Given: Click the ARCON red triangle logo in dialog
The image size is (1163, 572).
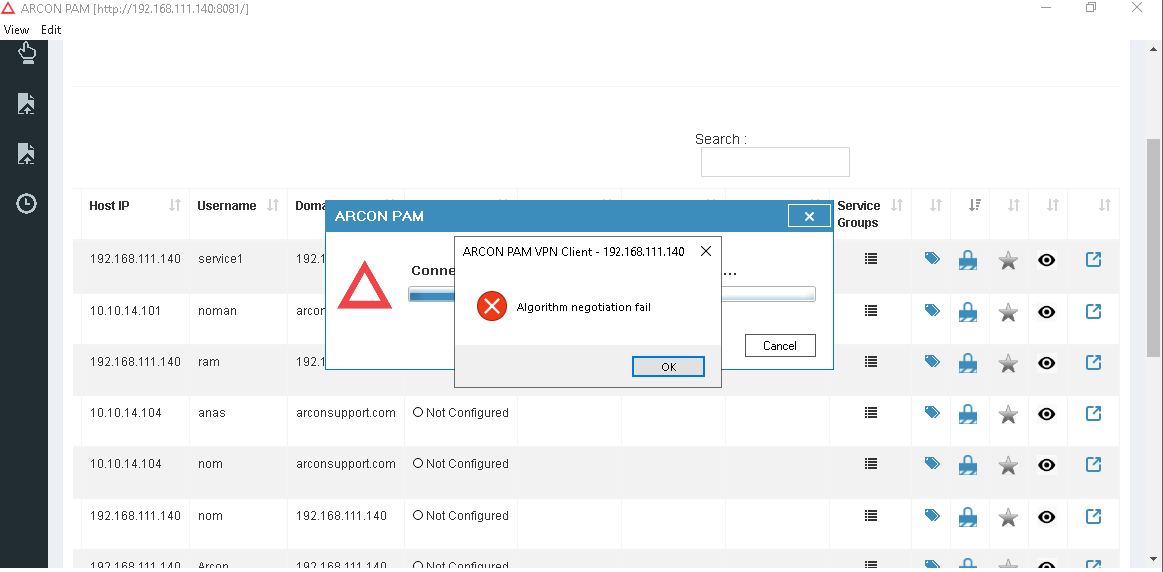Looking at the screenshot, I should click(364, 285).
